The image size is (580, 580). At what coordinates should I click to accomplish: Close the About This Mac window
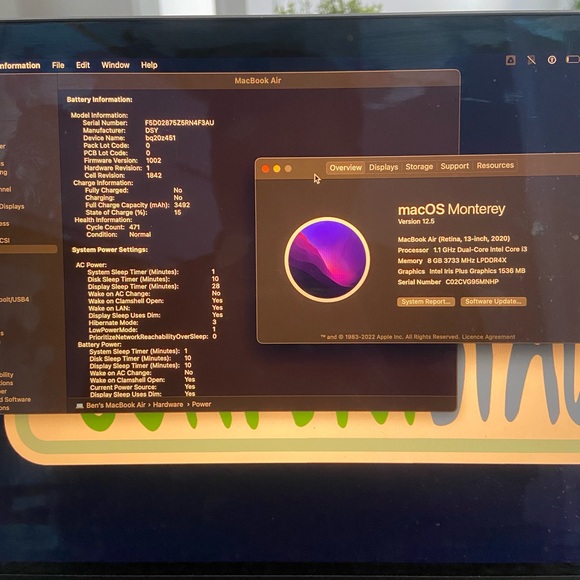click(265, 169)
